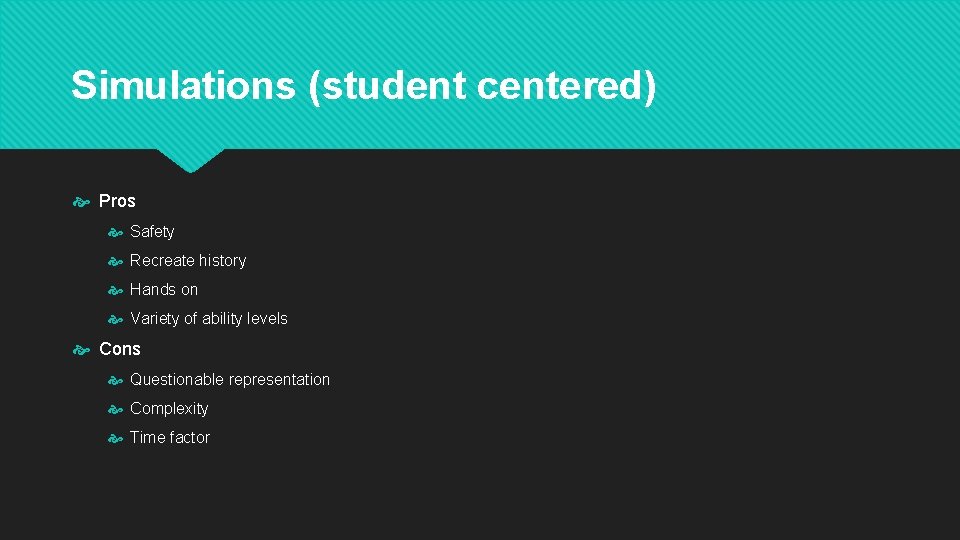Select the Questionable representation text
This screenshot has height=540, width=960.
pyautogui.click(x=230, y=380)
